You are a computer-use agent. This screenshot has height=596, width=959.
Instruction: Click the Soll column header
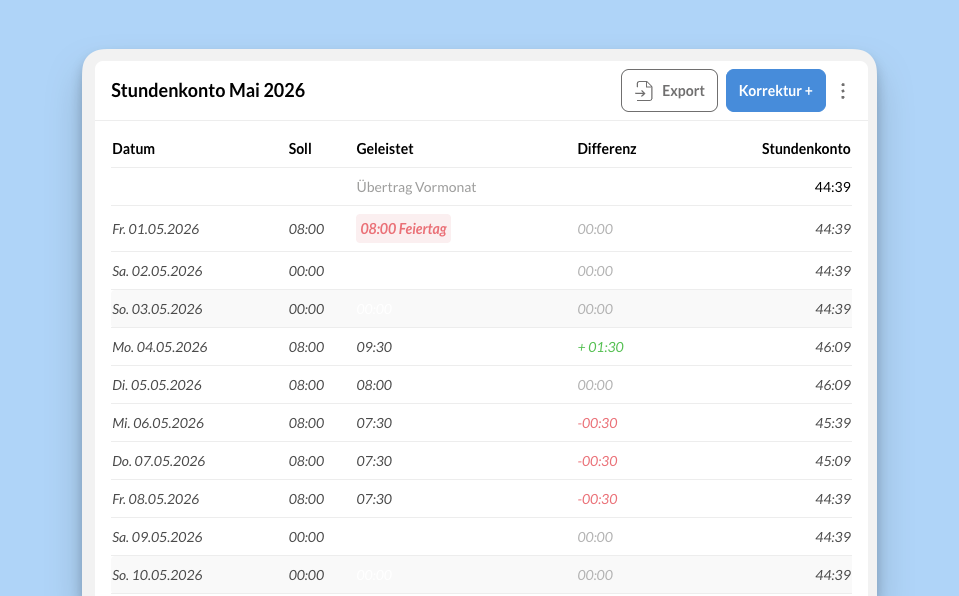pyautogui.click(x=300, y=149)
